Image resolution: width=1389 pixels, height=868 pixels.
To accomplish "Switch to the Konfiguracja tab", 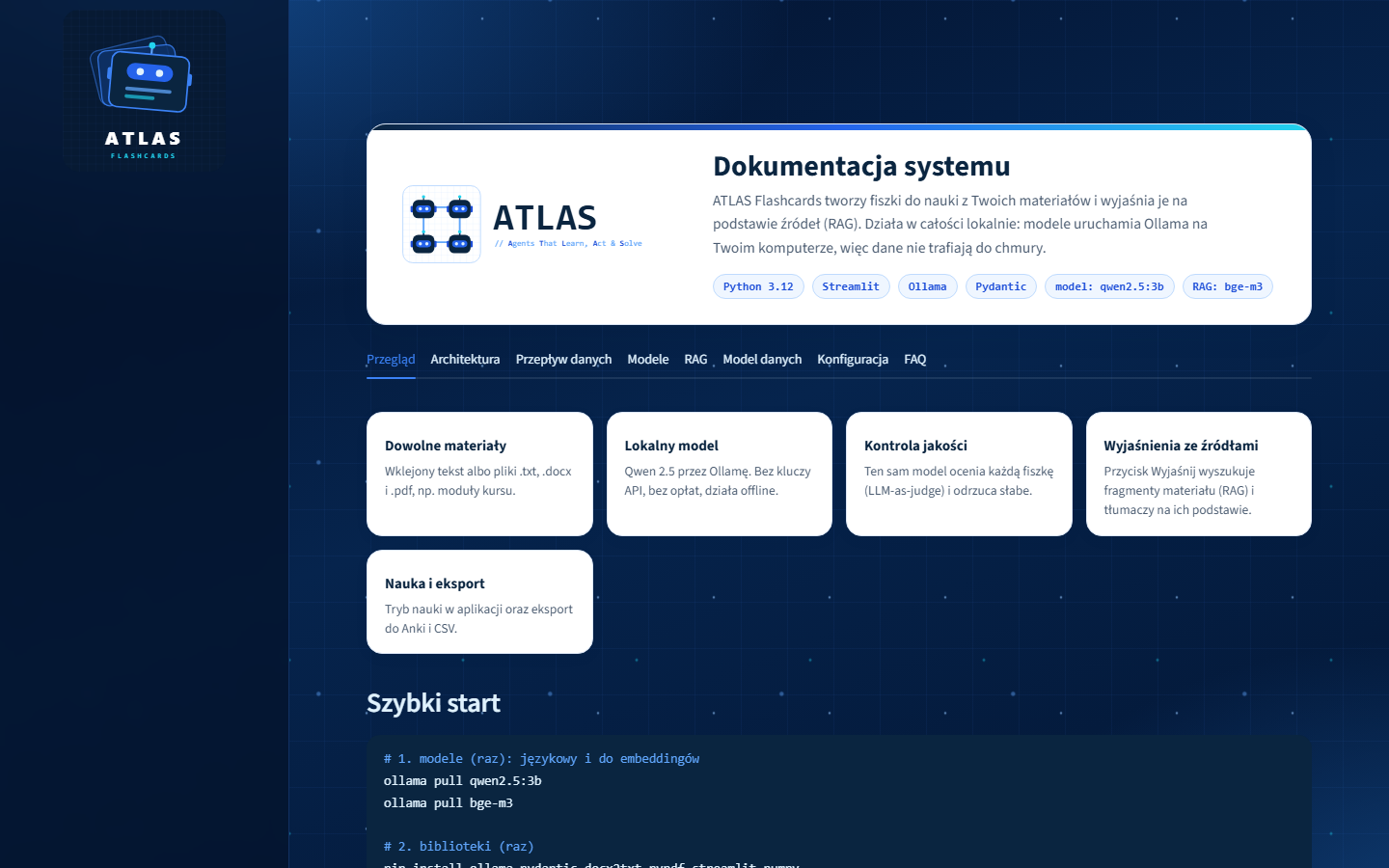I will coord(853,359).
